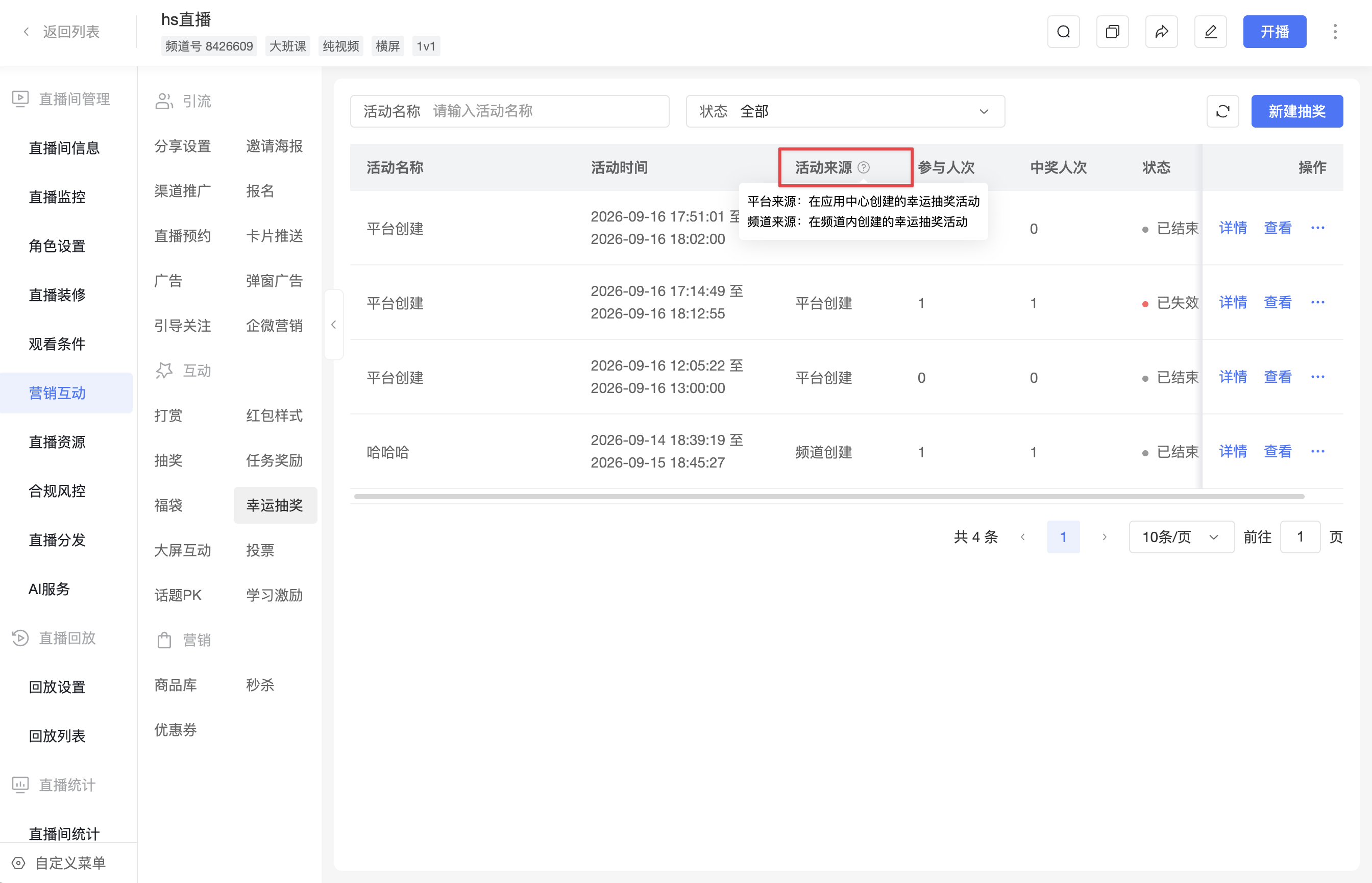
Task: Open 直播监控 menu item
Action: pos(57,197)
